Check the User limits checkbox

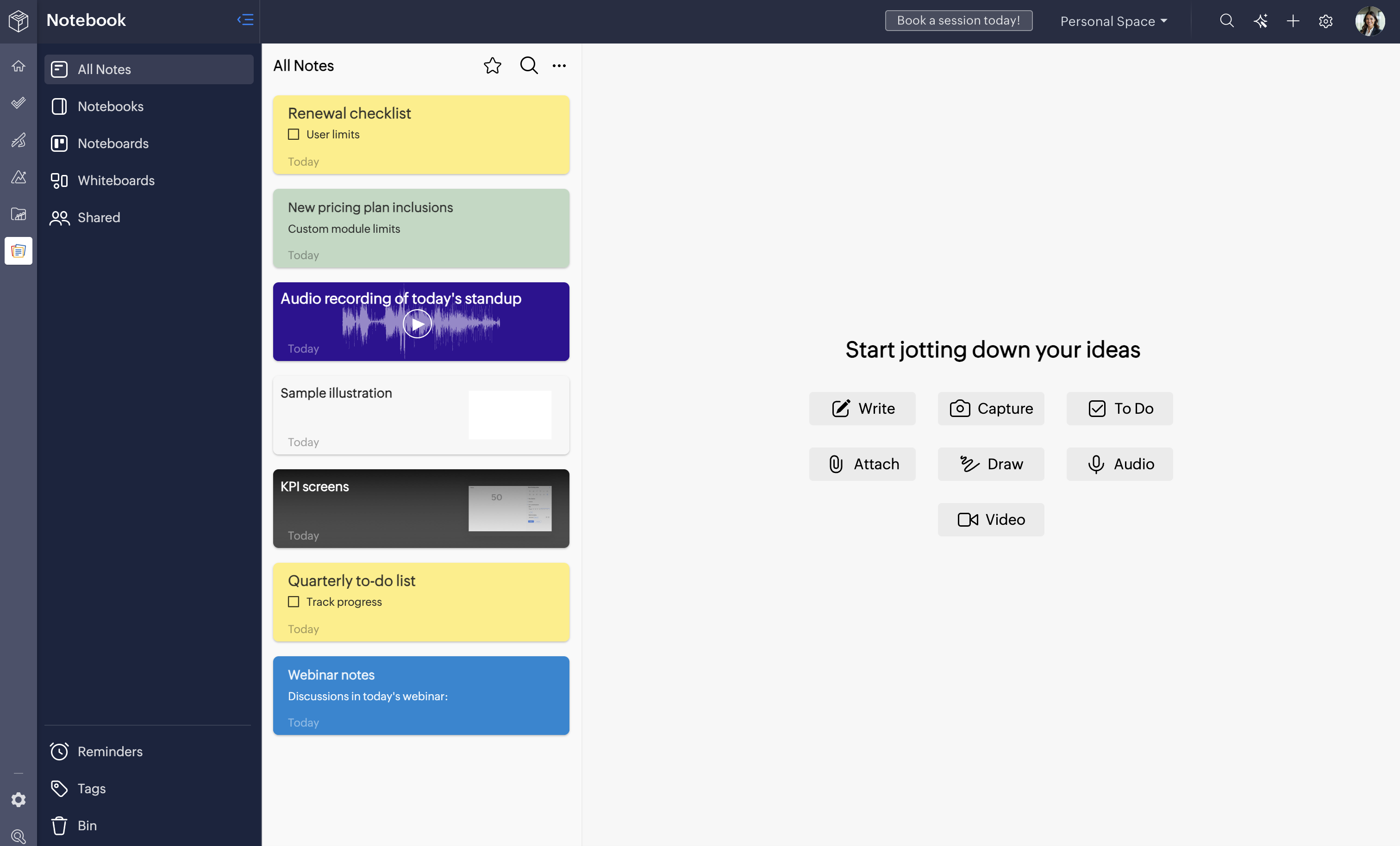click(x=293, y=135)
